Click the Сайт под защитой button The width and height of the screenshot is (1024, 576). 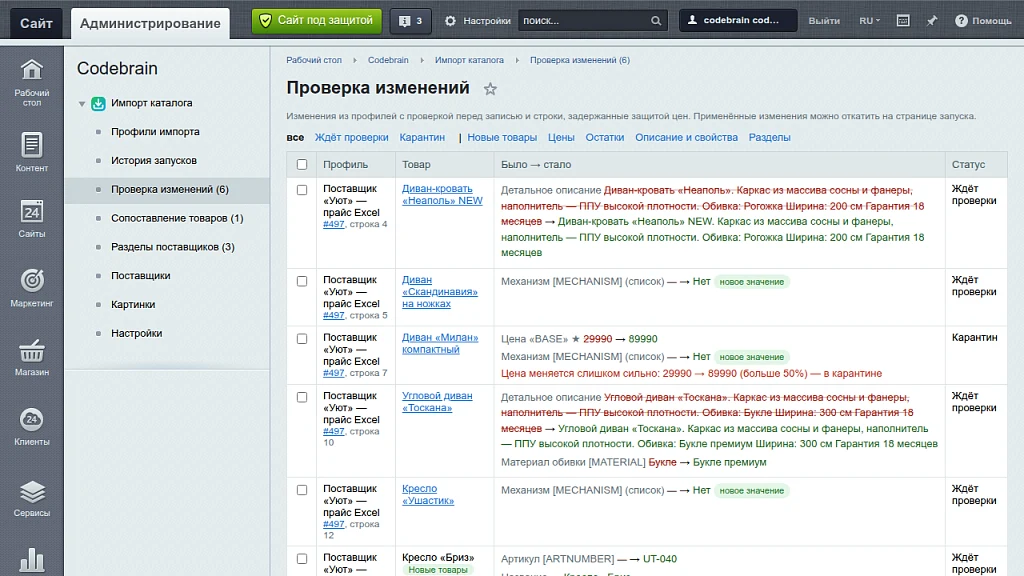[316, 21]
